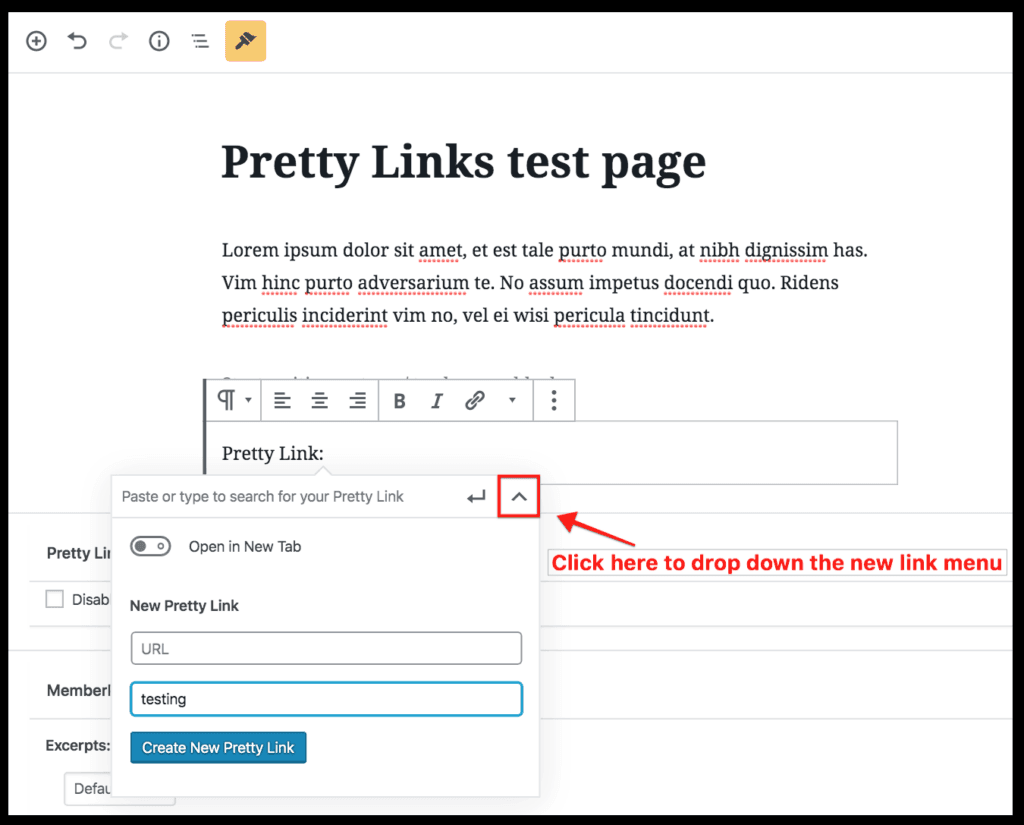Apply bold formatting to text

click(x=399, y=401)
